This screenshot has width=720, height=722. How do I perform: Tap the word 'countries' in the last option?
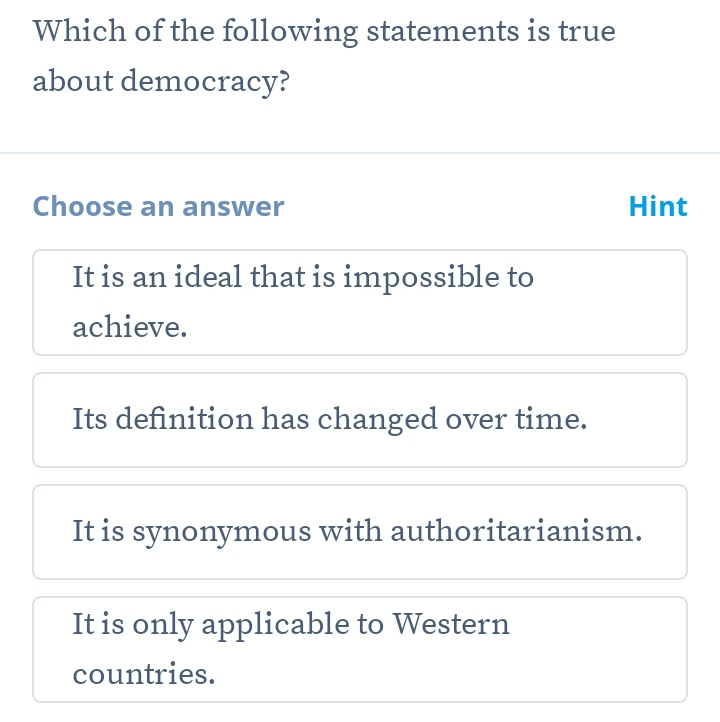tap(144, 674)
